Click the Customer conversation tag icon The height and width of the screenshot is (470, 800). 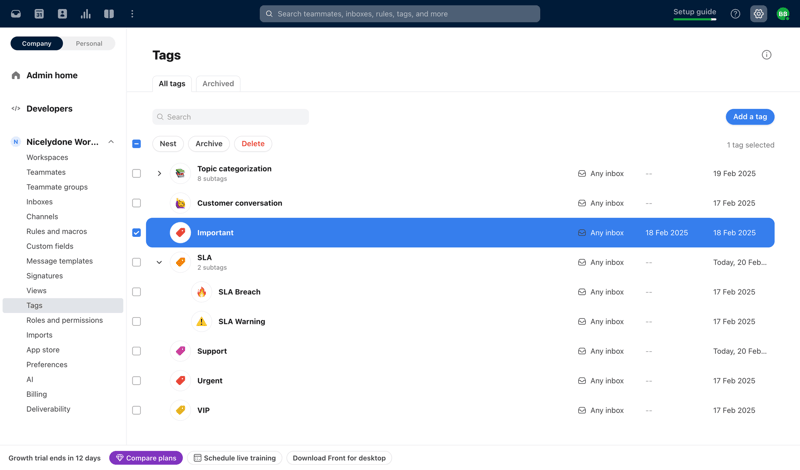click(x=180, y=203)
